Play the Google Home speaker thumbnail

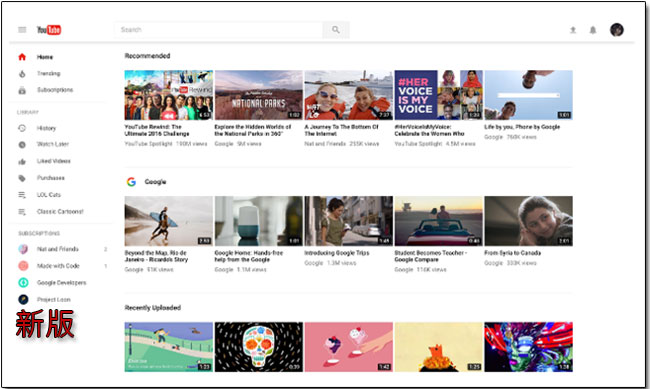tap(259, 221)
